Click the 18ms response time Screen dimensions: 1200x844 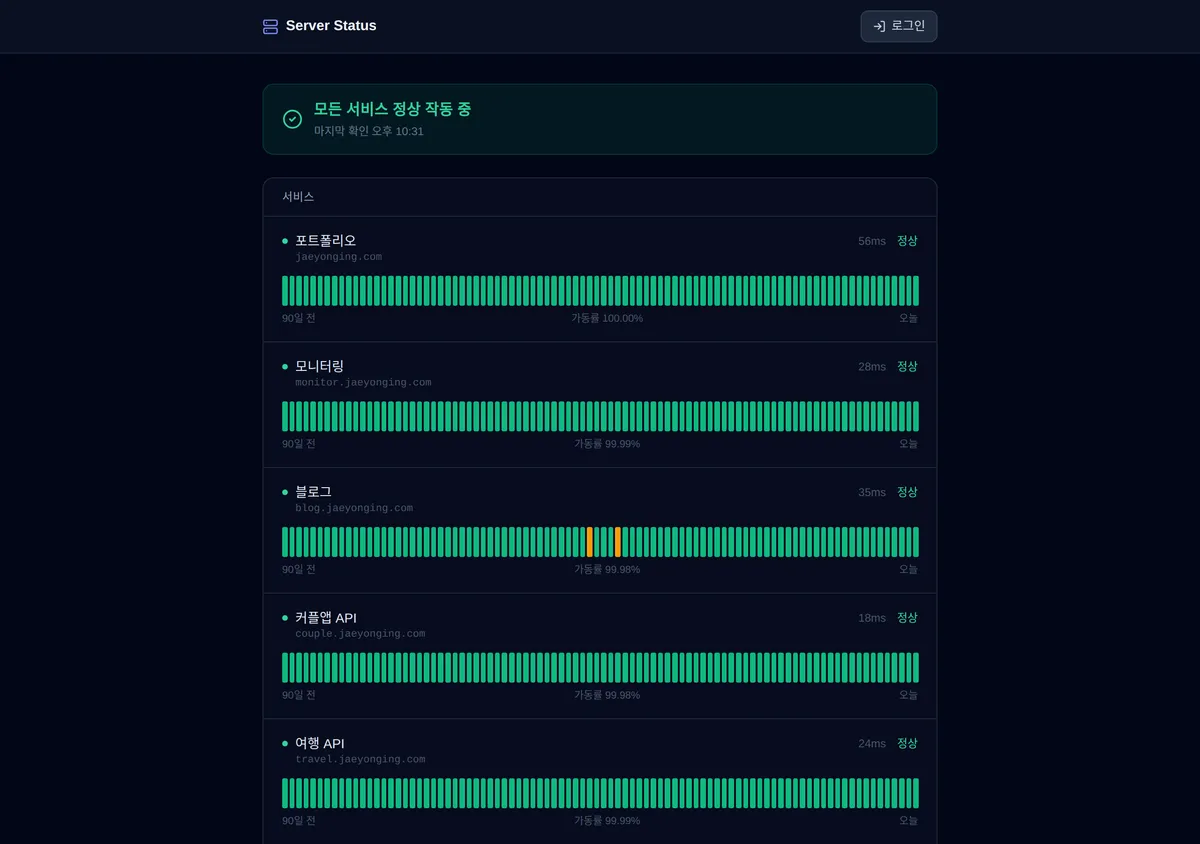point(872,618)
